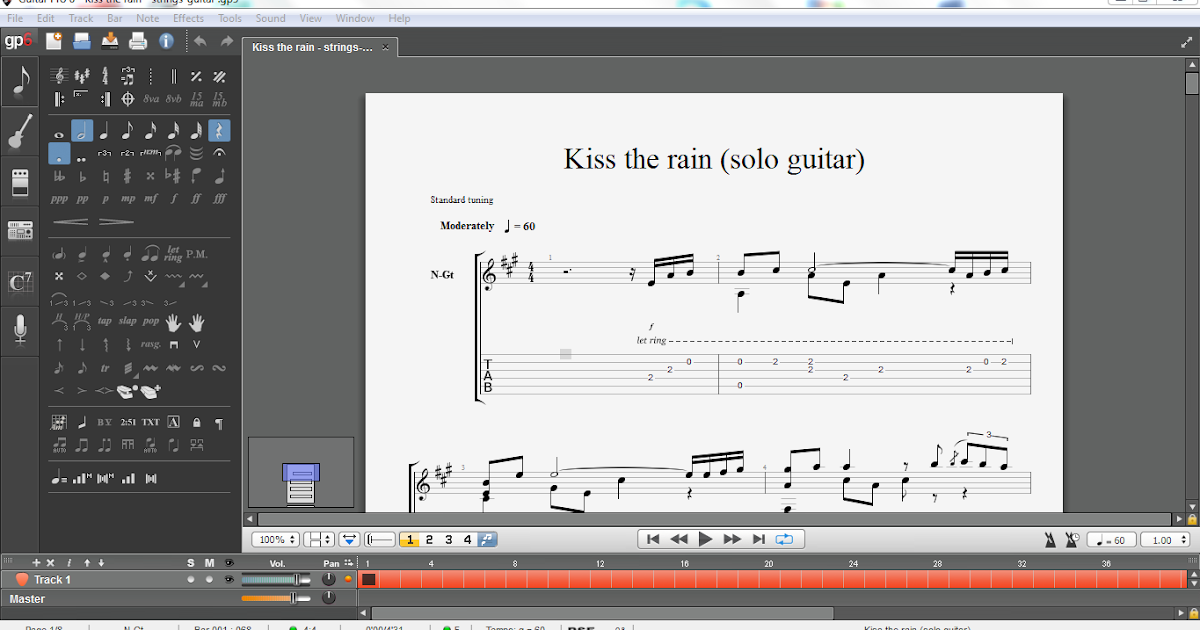
Task: Create a new document with toolbar icon
Action: click(54, 41)
